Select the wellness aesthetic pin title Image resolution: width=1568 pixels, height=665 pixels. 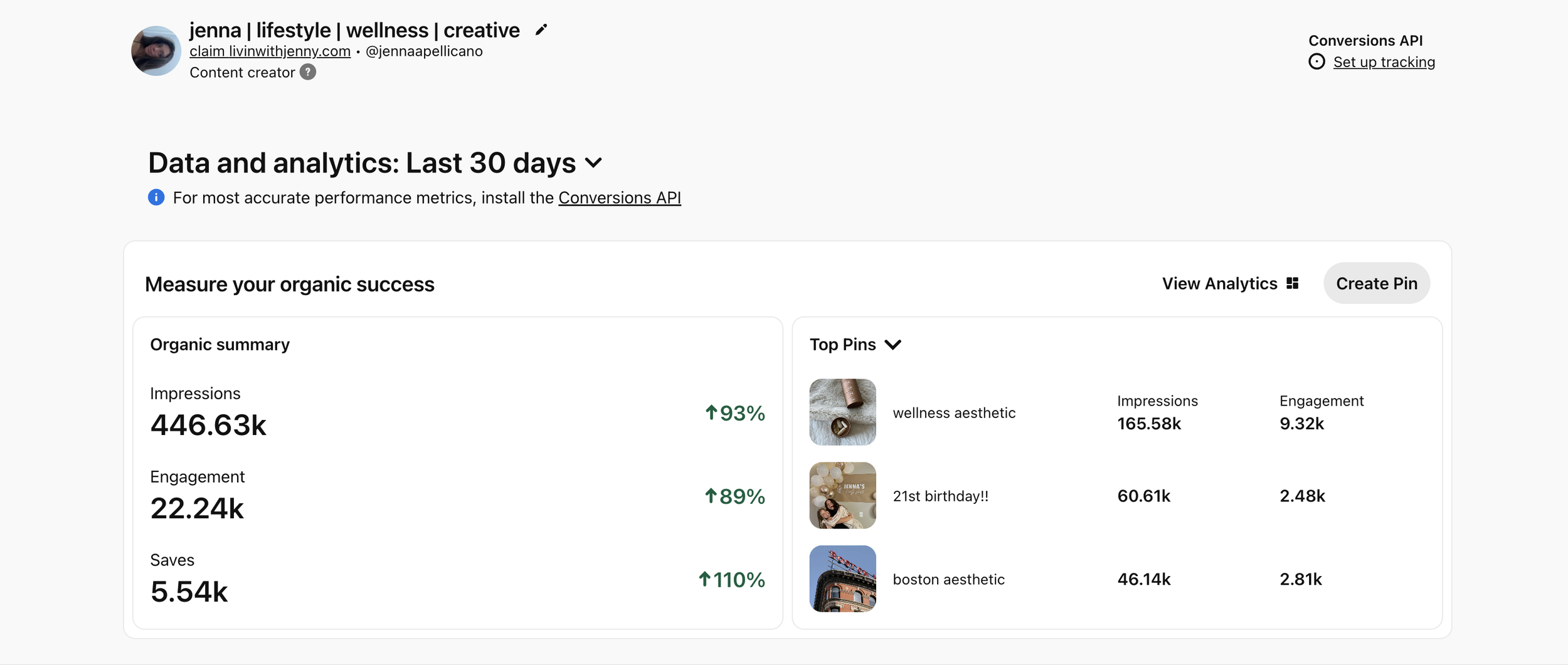tap(953, 413)
